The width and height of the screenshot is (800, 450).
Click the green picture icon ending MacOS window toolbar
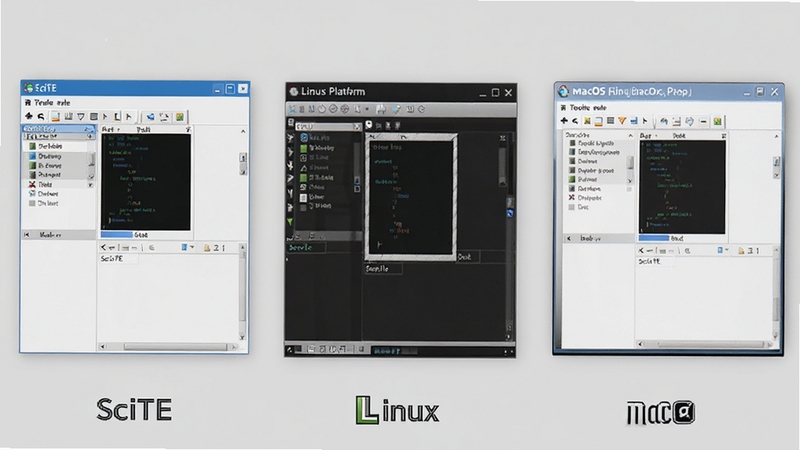[x=718, y=121]
